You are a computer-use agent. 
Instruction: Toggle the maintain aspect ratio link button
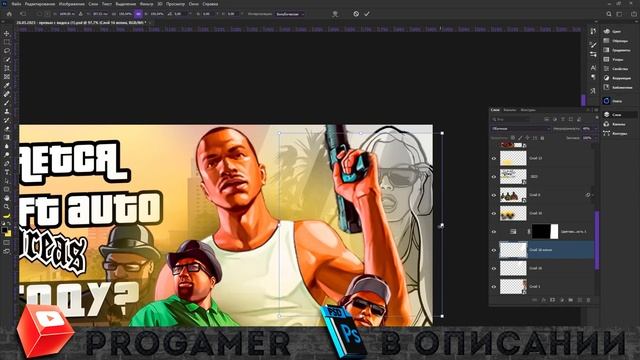[138, 14]
